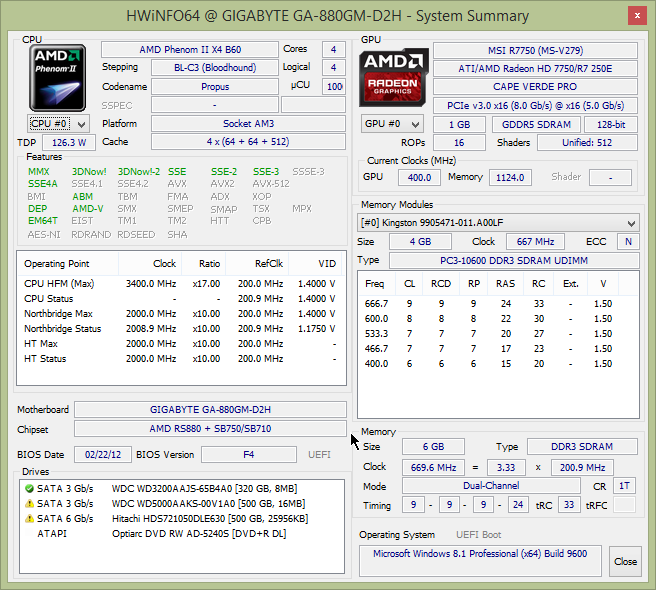656x590 pixels.
Task: Select the HT Status row
Action: (181, 359)
